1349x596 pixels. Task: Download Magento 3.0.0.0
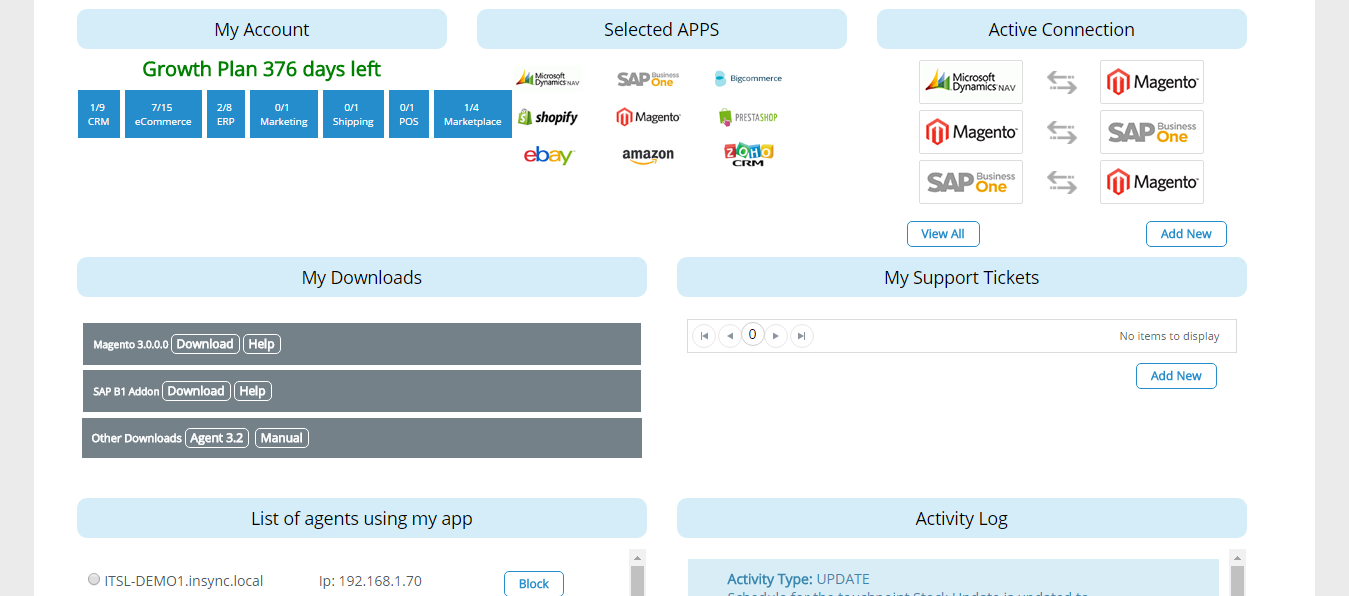click(x=205, y=344)
